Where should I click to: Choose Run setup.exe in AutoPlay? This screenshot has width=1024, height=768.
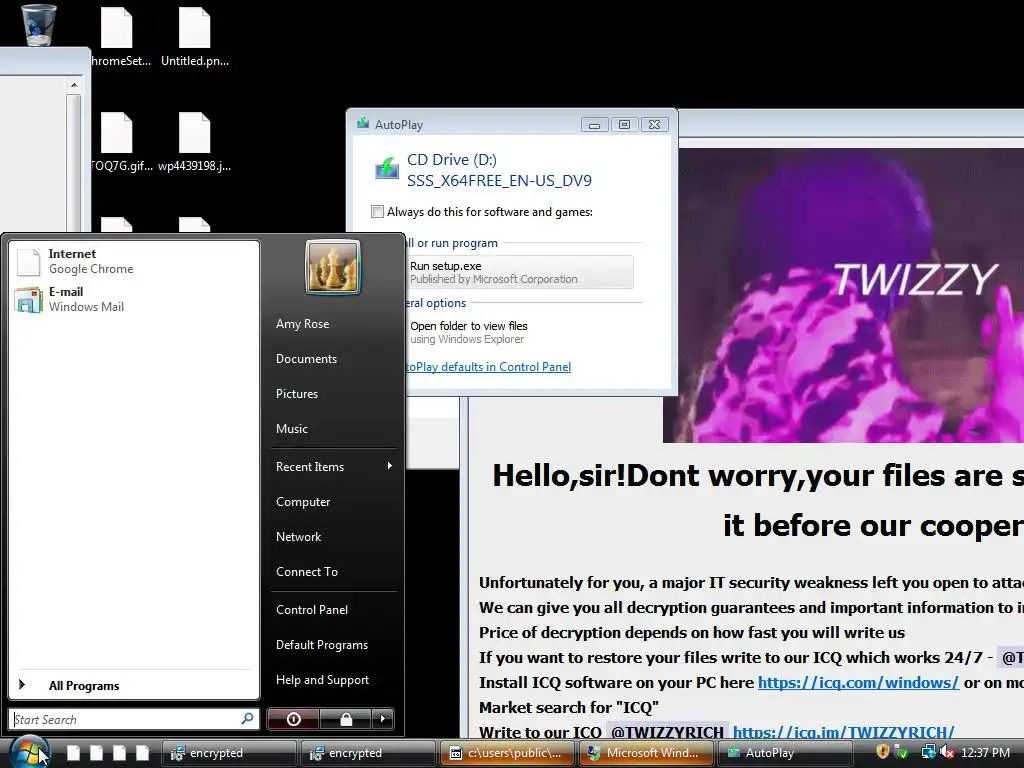click(x=519, y=272)
